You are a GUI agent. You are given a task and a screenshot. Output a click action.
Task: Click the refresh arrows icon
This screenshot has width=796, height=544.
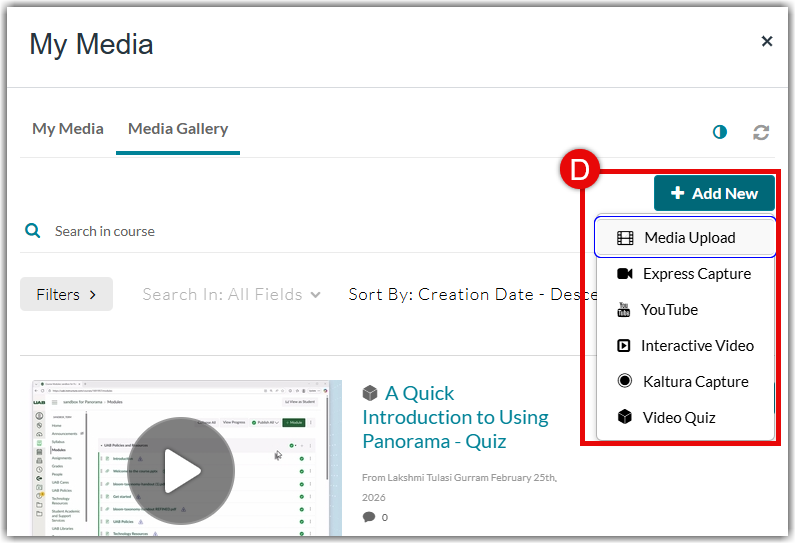[x=760, y=132]
